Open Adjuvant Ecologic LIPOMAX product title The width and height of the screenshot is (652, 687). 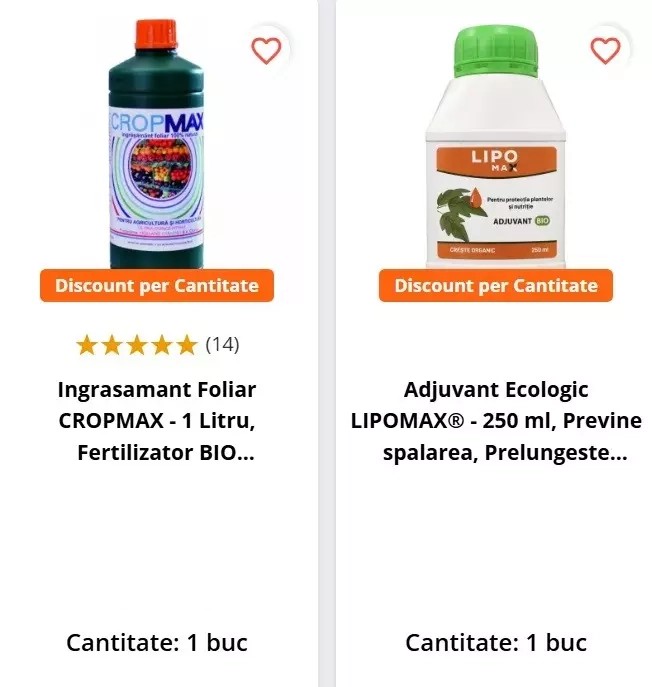click(x=496, y=421)
